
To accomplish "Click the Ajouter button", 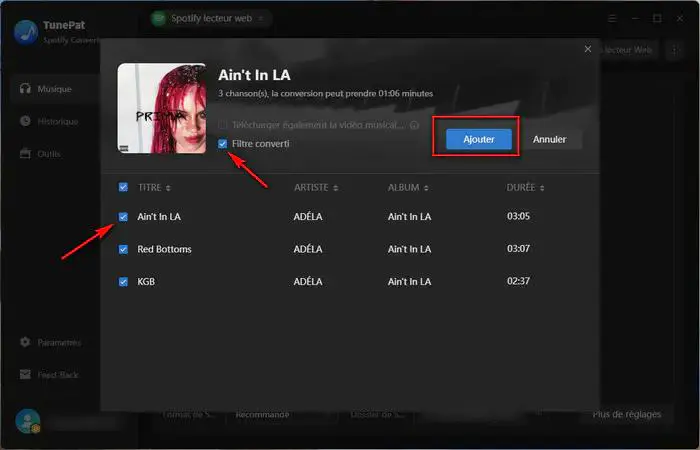I will point(479,139).
